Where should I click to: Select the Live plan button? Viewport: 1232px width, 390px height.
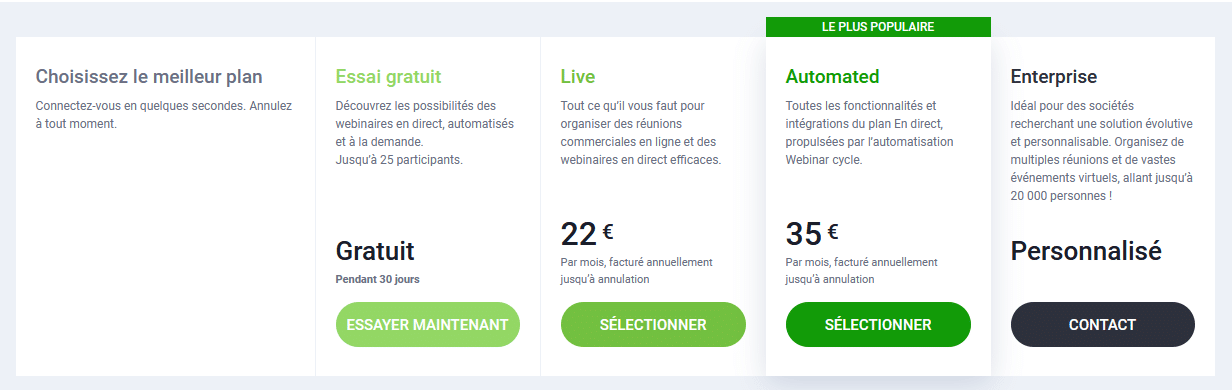(653, 325)
